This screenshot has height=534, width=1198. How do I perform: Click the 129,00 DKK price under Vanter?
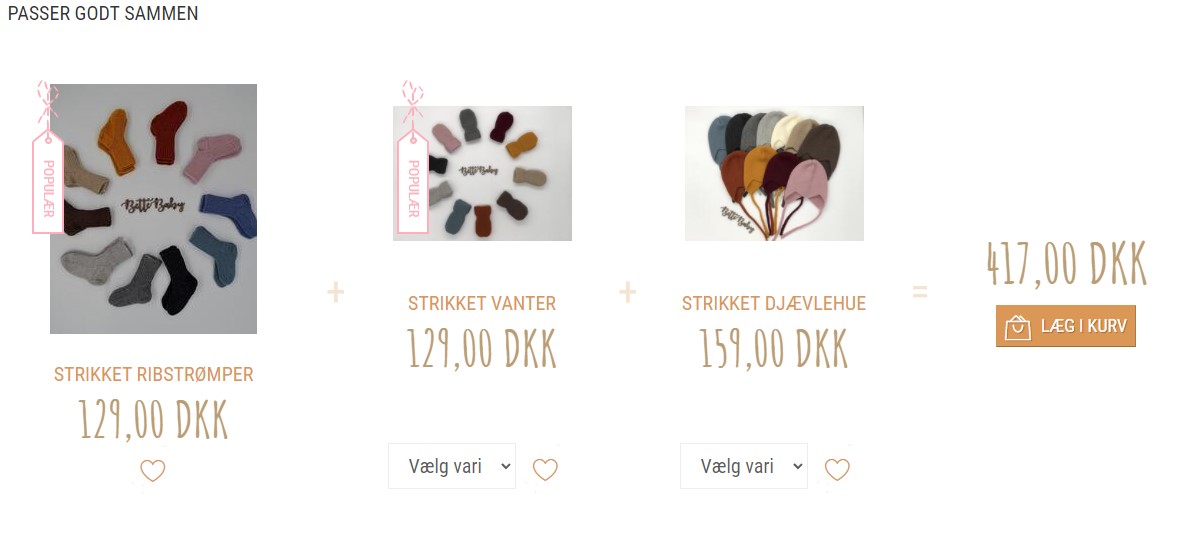[482, 348]
